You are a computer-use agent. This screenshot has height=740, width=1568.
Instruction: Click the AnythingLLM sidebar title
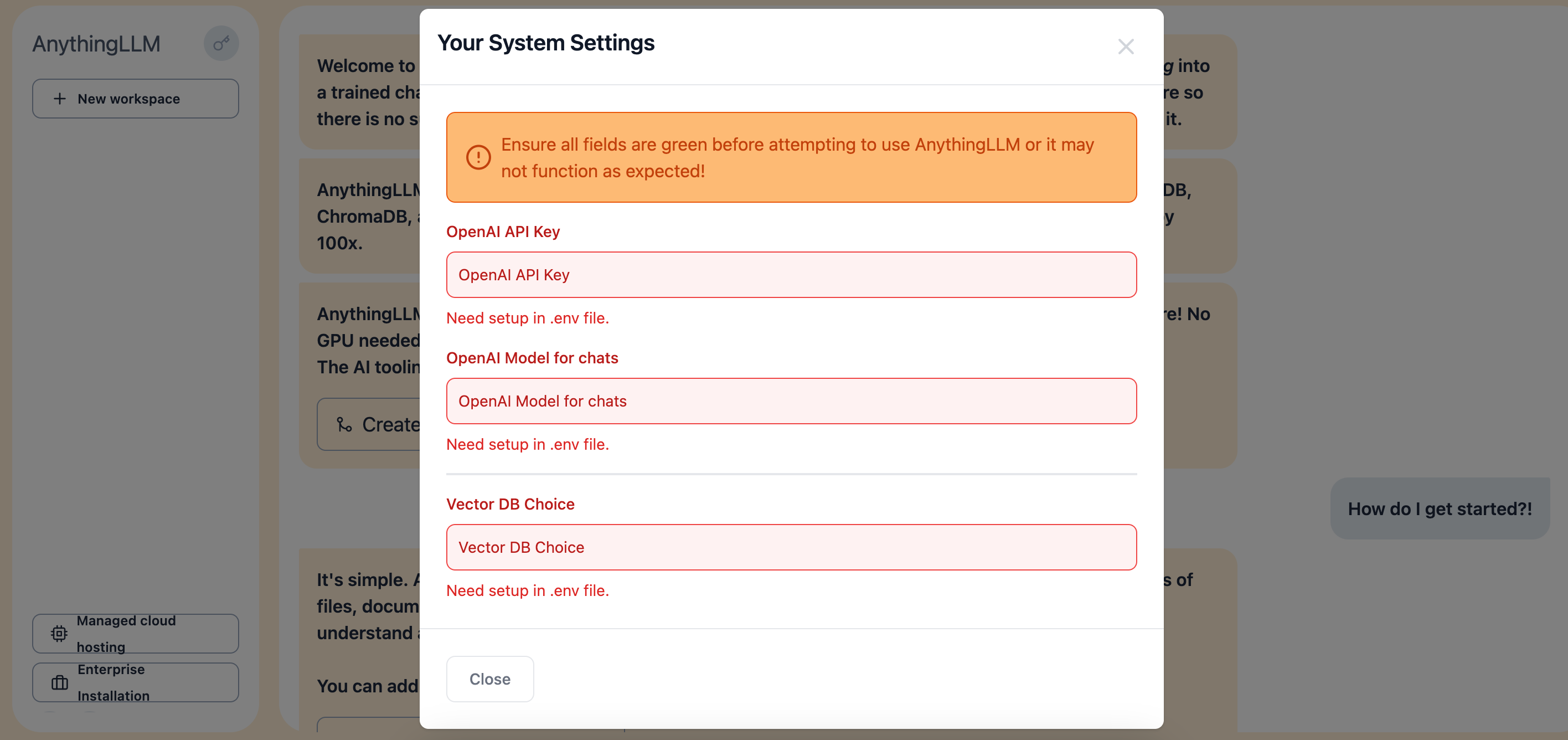coord(96,44)
